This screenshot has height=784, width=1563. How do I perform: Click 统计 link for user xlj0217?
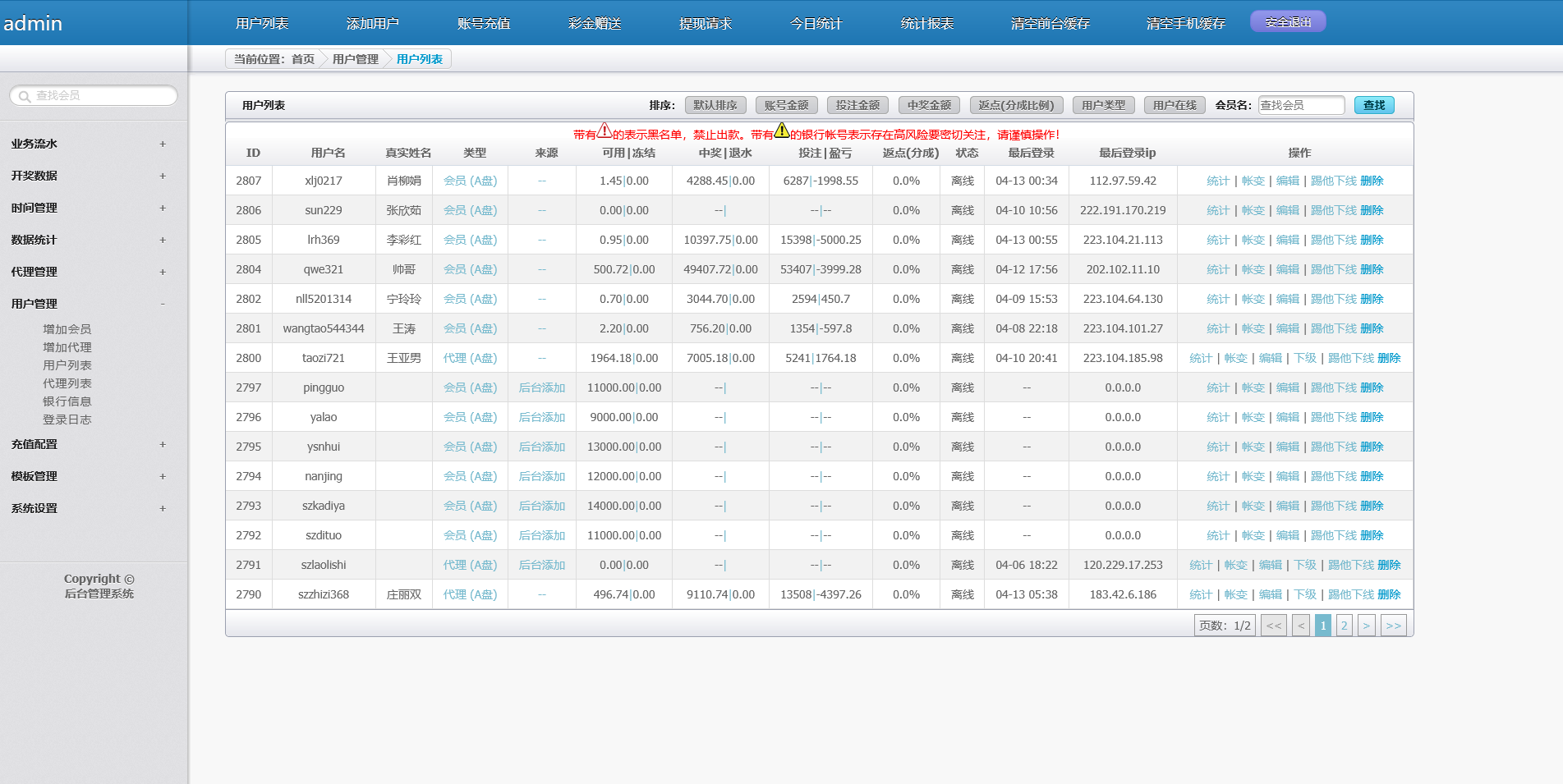(1218, 181)
